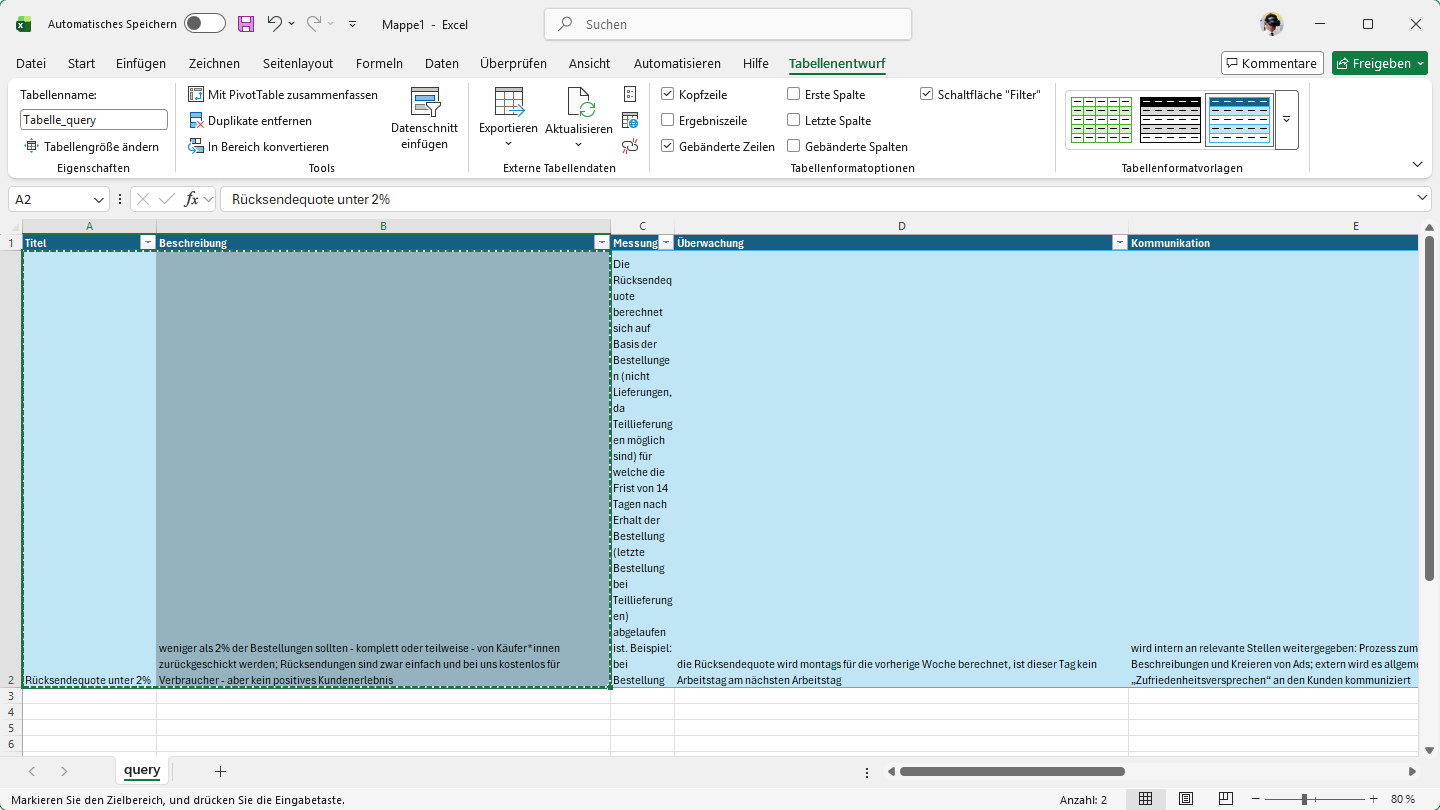This screenshot has height=810, width=1440.
Task: Click the Kommentare button
Action: pyautogui.click(x=1272, y=63)
